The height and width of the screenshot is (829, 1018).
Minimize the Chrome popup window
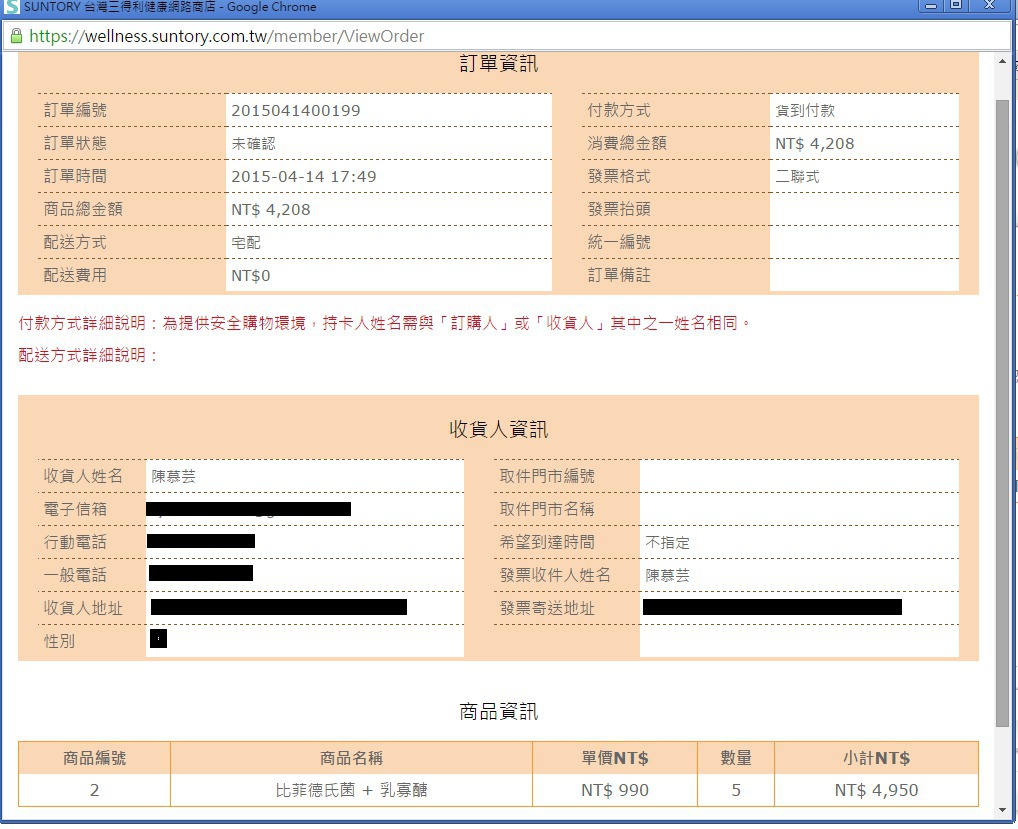pyautogui.click(x=930, y=6)
